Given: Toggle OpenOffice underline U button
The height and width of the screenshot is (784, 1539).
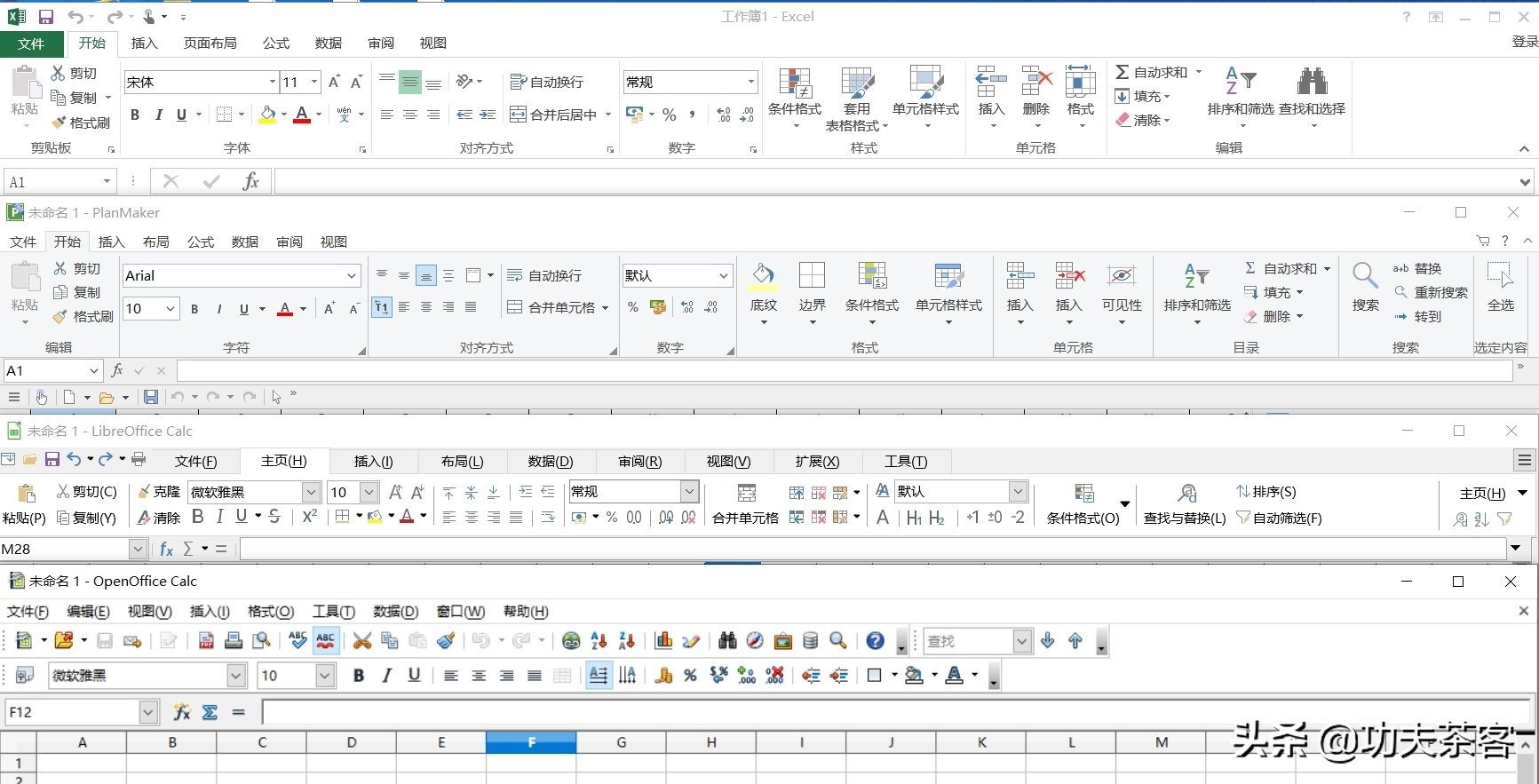Looking at the screenshot, I should click(x=414, y=676).
